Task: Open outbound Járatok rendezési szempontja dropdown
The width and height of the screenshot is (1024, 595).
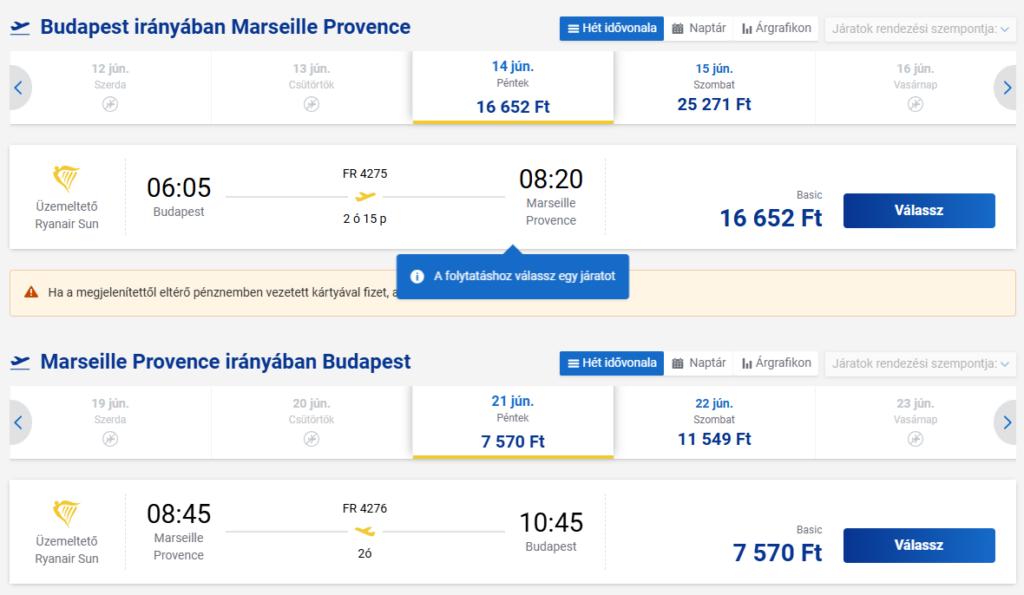Action: 920,29
